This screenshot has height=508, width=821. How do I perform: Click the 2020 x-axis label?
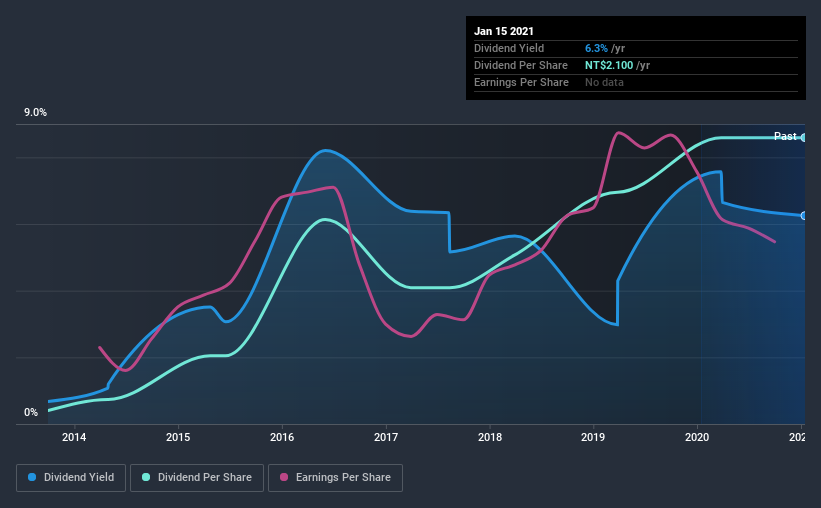(x=697, y=437)
